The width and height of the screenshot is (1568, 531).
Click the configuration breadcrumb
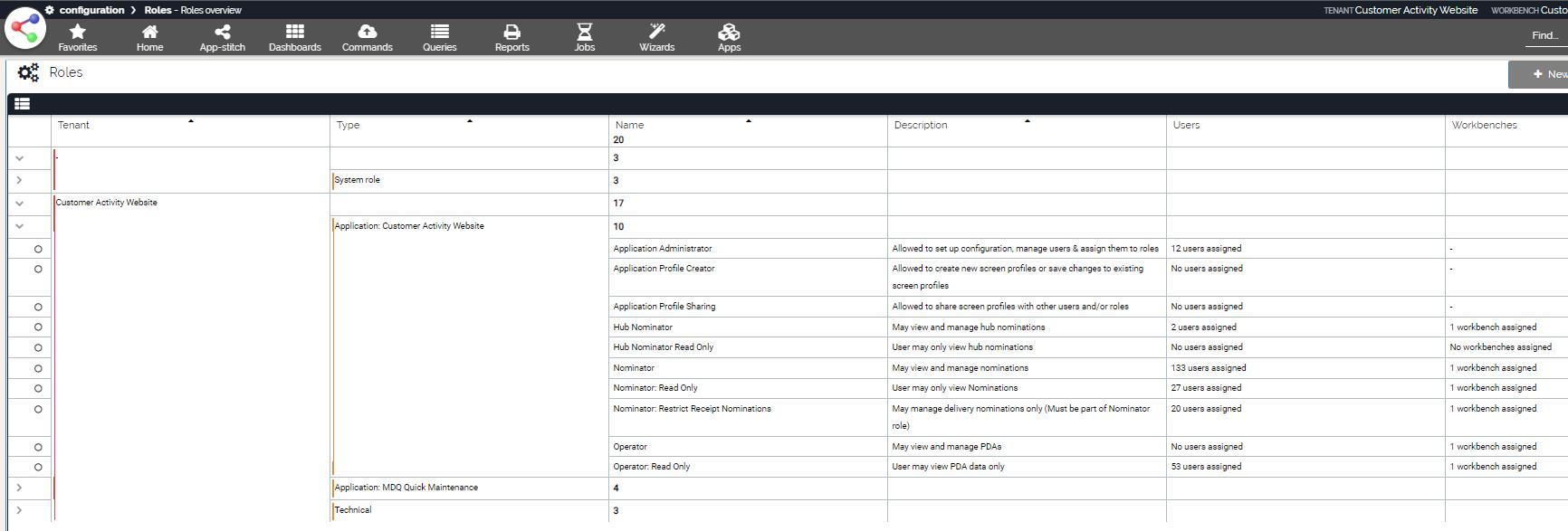(91, 10)
